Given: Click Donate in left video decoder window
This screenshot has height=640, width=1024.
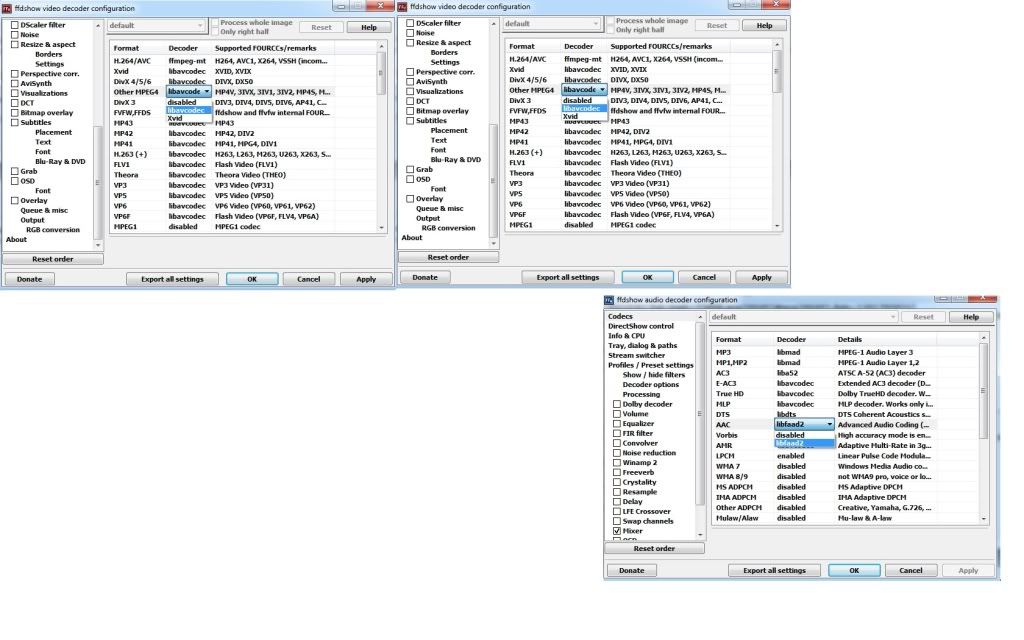Looking at the screenshot, I should pos(29,279).
